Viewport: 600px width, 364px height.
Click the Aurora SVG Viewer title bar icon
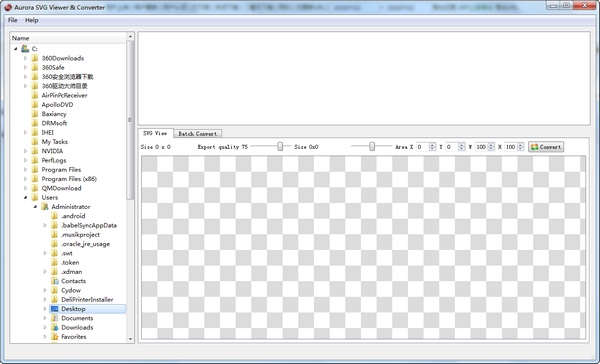tap(8, 7)
